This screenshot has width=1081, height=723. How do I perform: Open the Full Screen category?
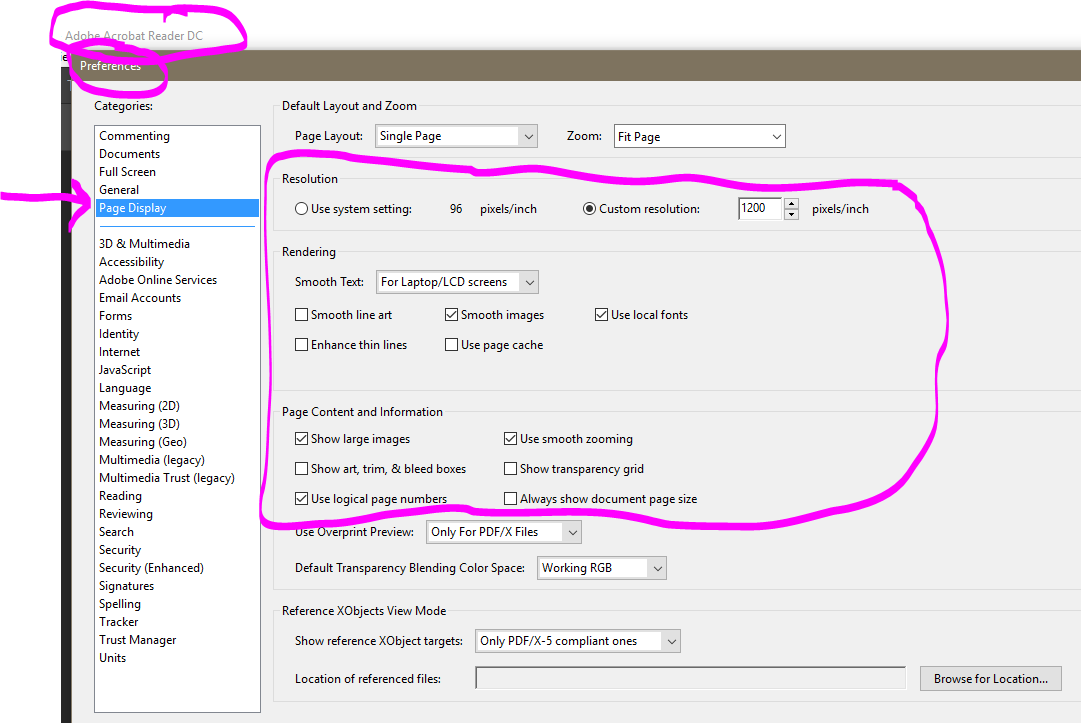pyautogui.click(x=128, y=172)
